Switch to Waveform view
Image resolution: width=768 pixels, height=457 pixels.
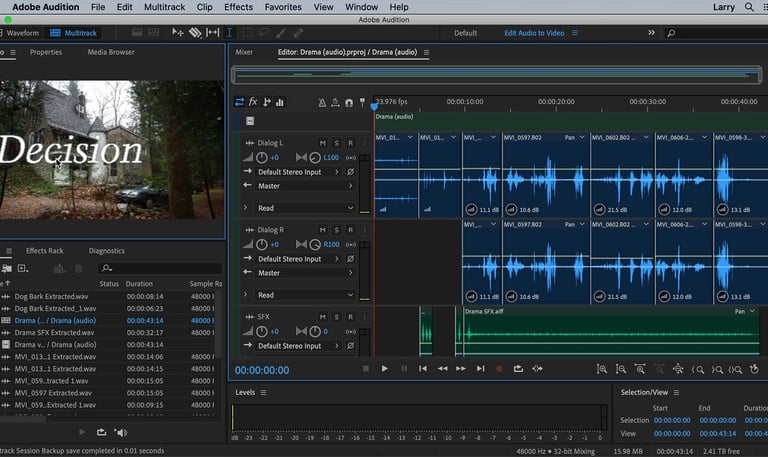point(20,33)
